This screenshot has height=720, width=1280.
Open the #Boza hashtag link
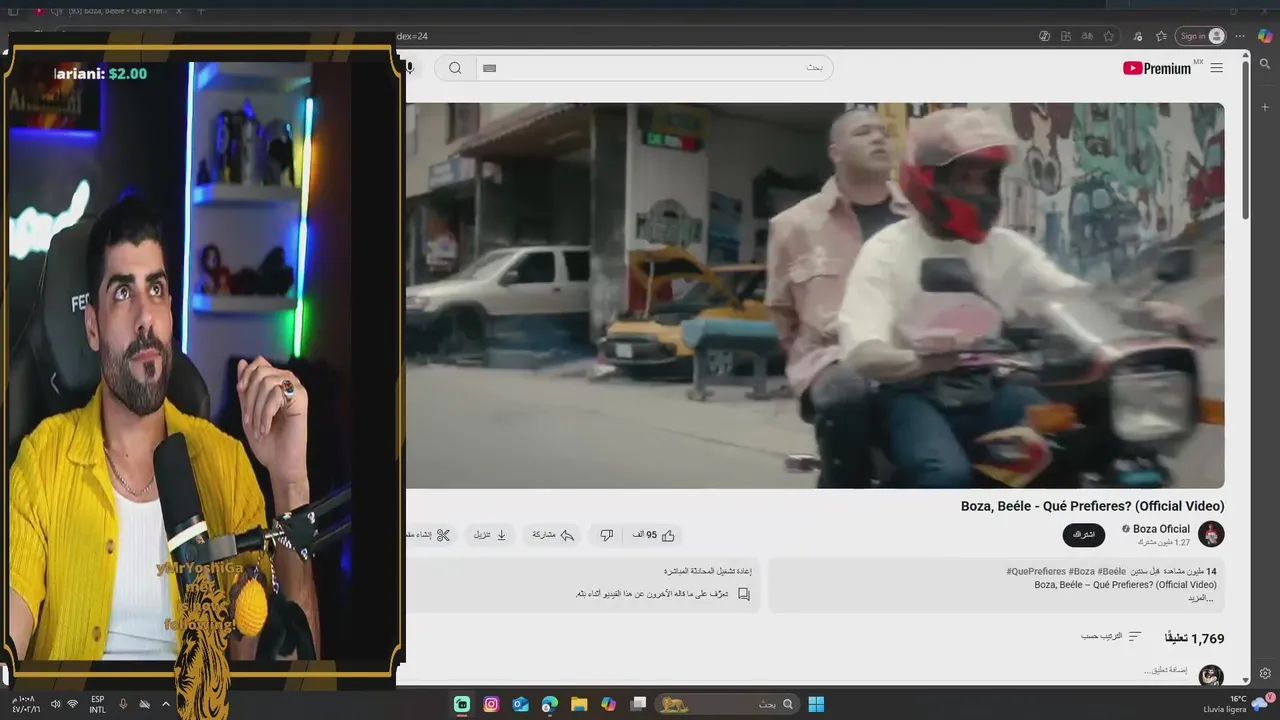1084,571
